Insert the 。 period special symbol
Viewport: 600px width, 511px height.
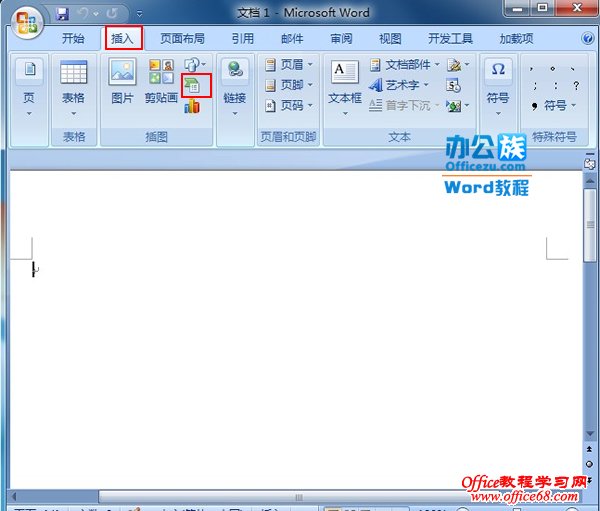click(552, 69)
